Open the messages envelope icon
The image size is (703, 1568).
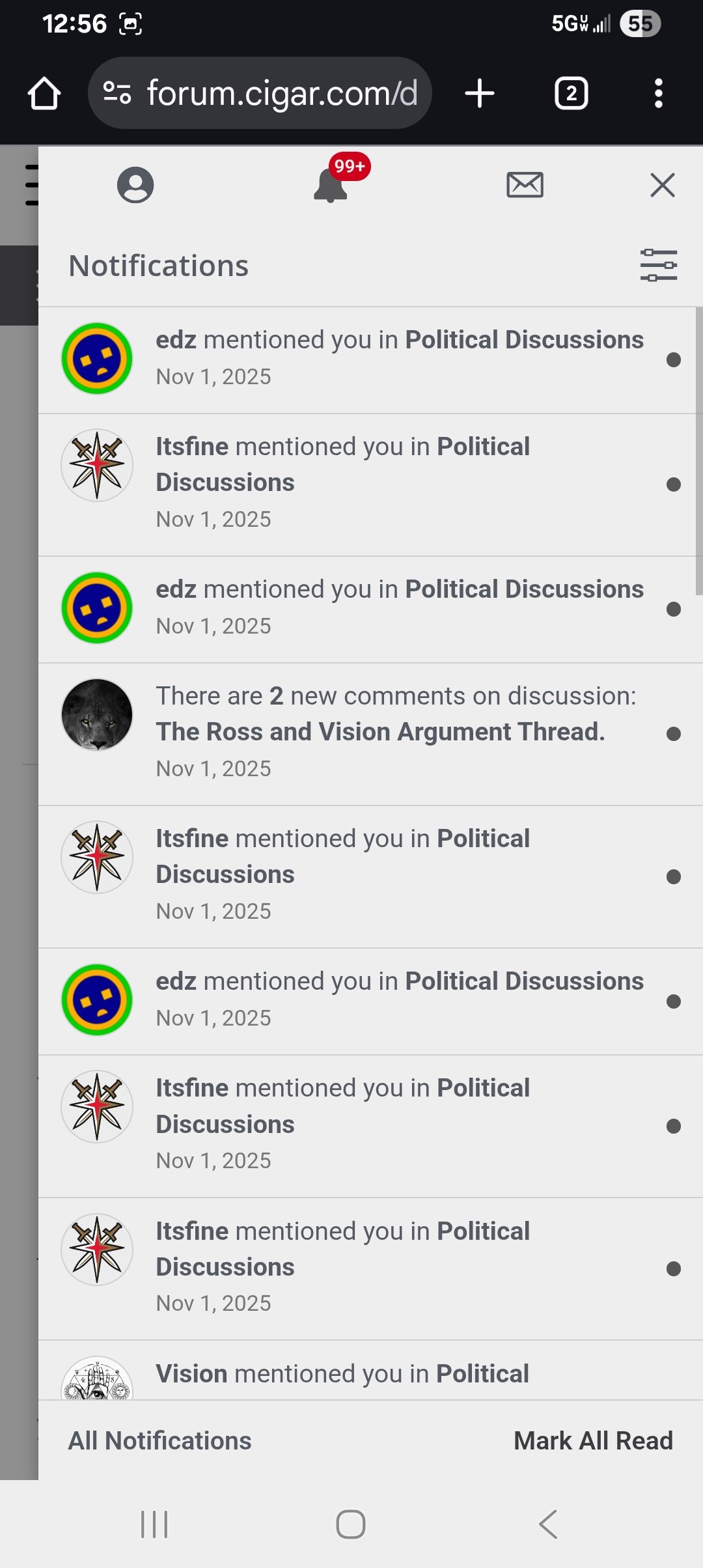click(x=525, y=186)
